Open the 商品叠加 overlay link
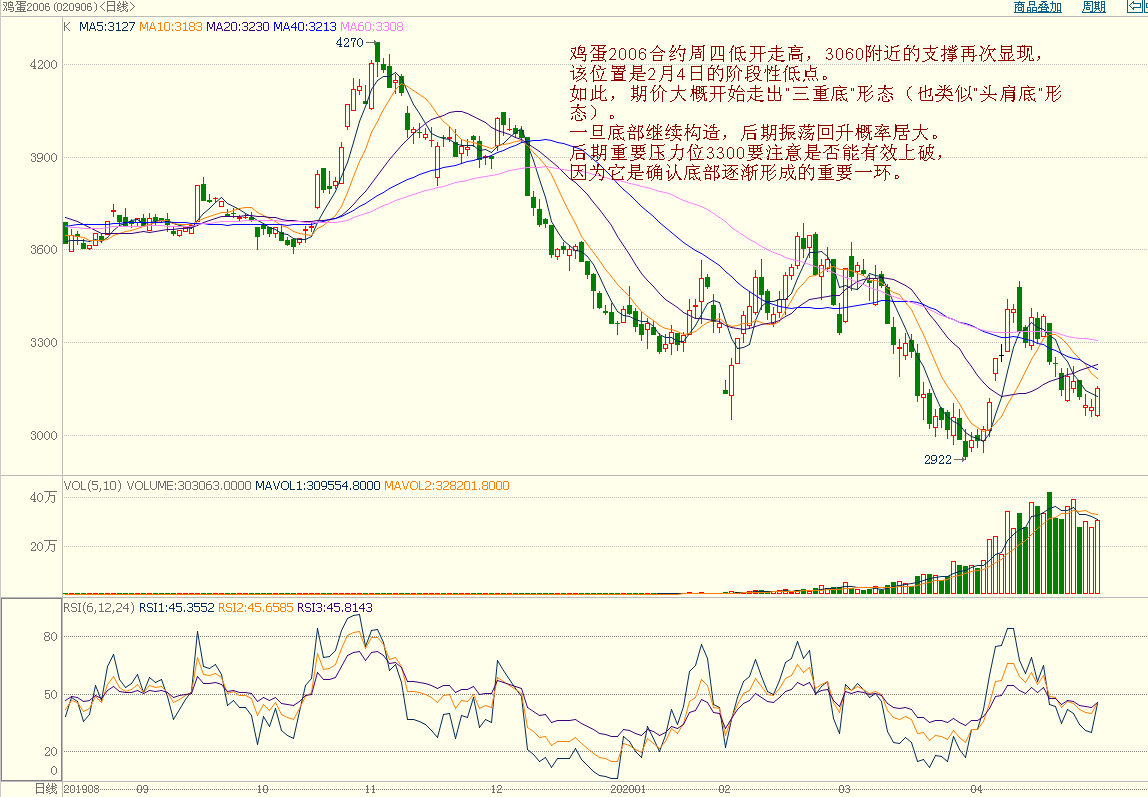The width and height of the screenshot is (1148, 797). click(x=1037, y=7)
